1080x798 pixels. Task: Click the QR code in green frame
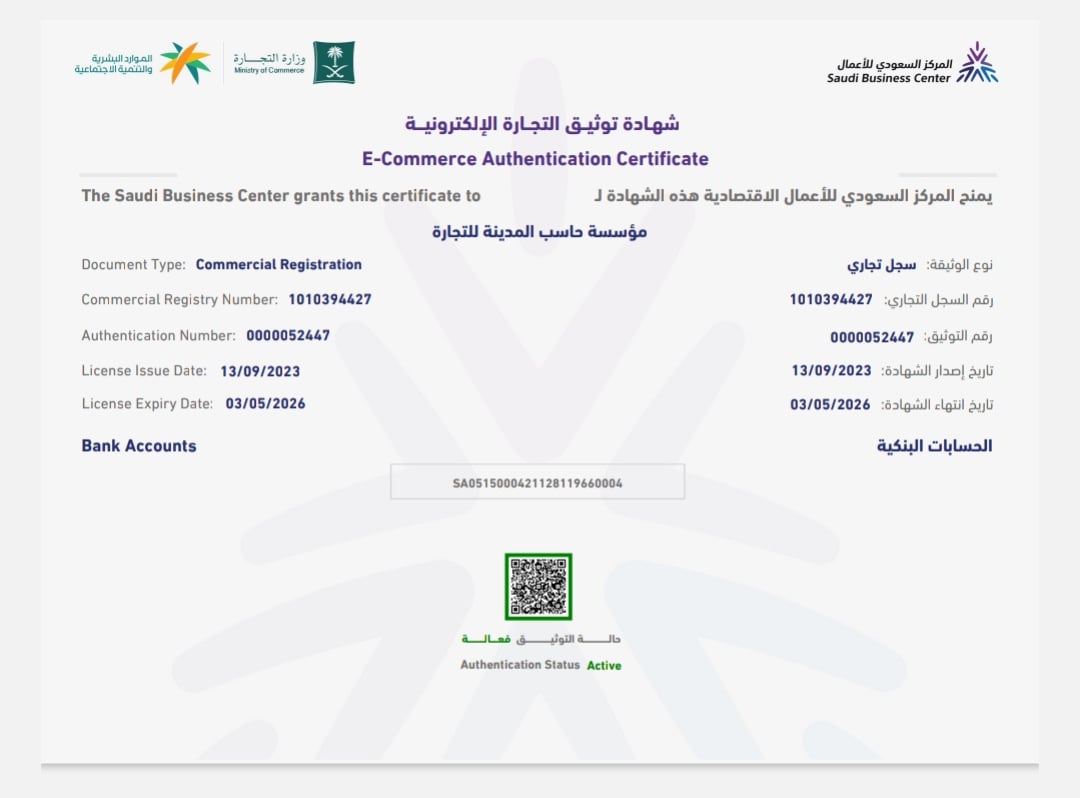pos(538,587)
